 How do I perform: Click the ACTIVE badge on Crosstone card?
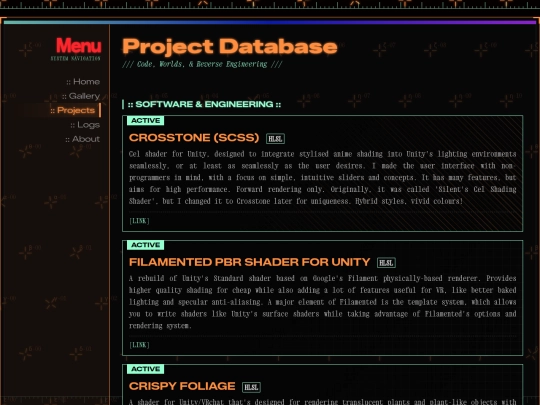(x=145, y=121)
